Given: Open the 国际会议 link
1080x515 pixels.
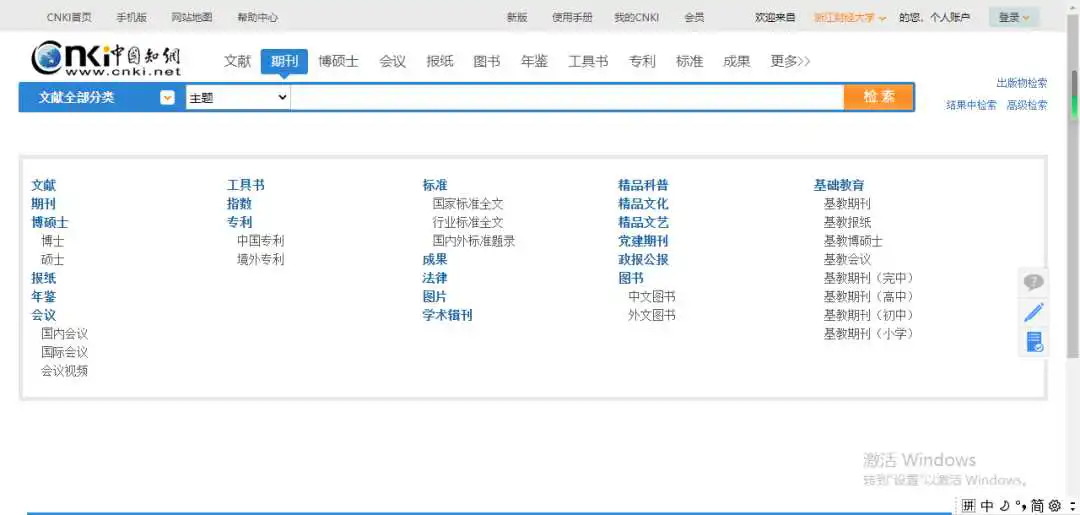Looking at the screenshot, I should (x=65, y=353).
